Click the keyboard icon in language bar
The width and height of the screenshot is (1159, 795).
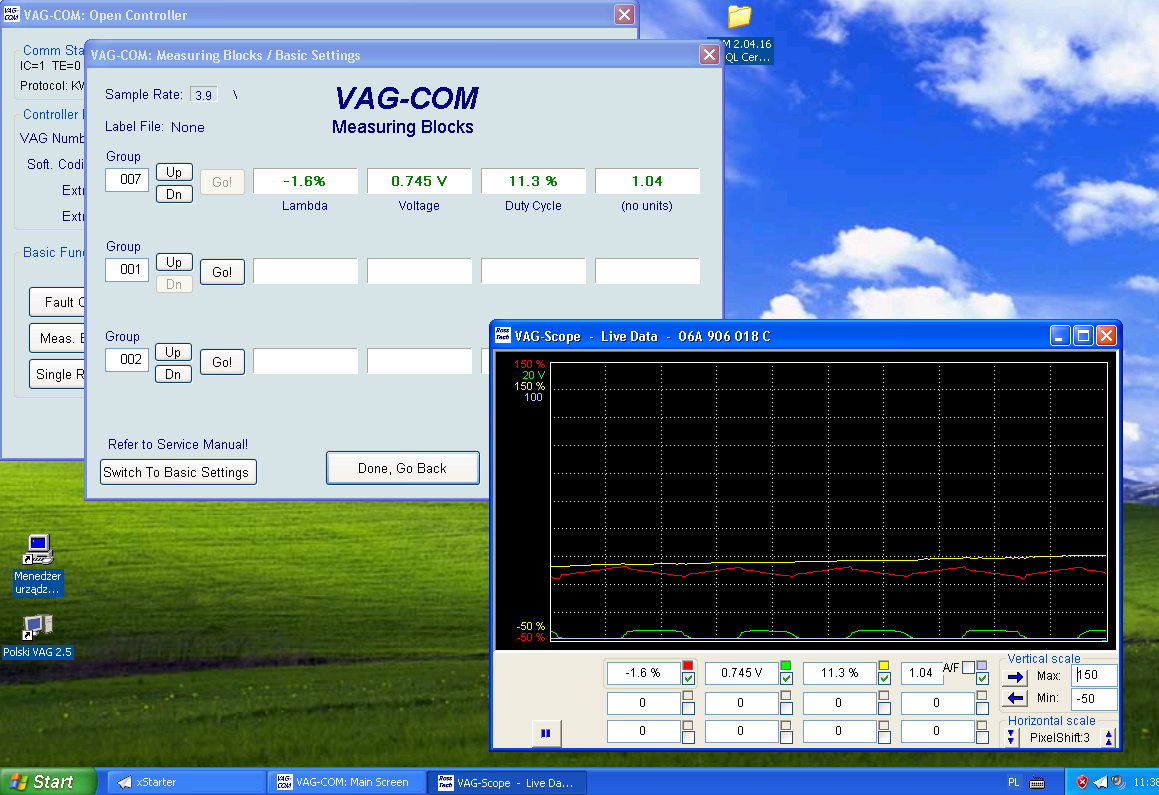point(1037,782)
